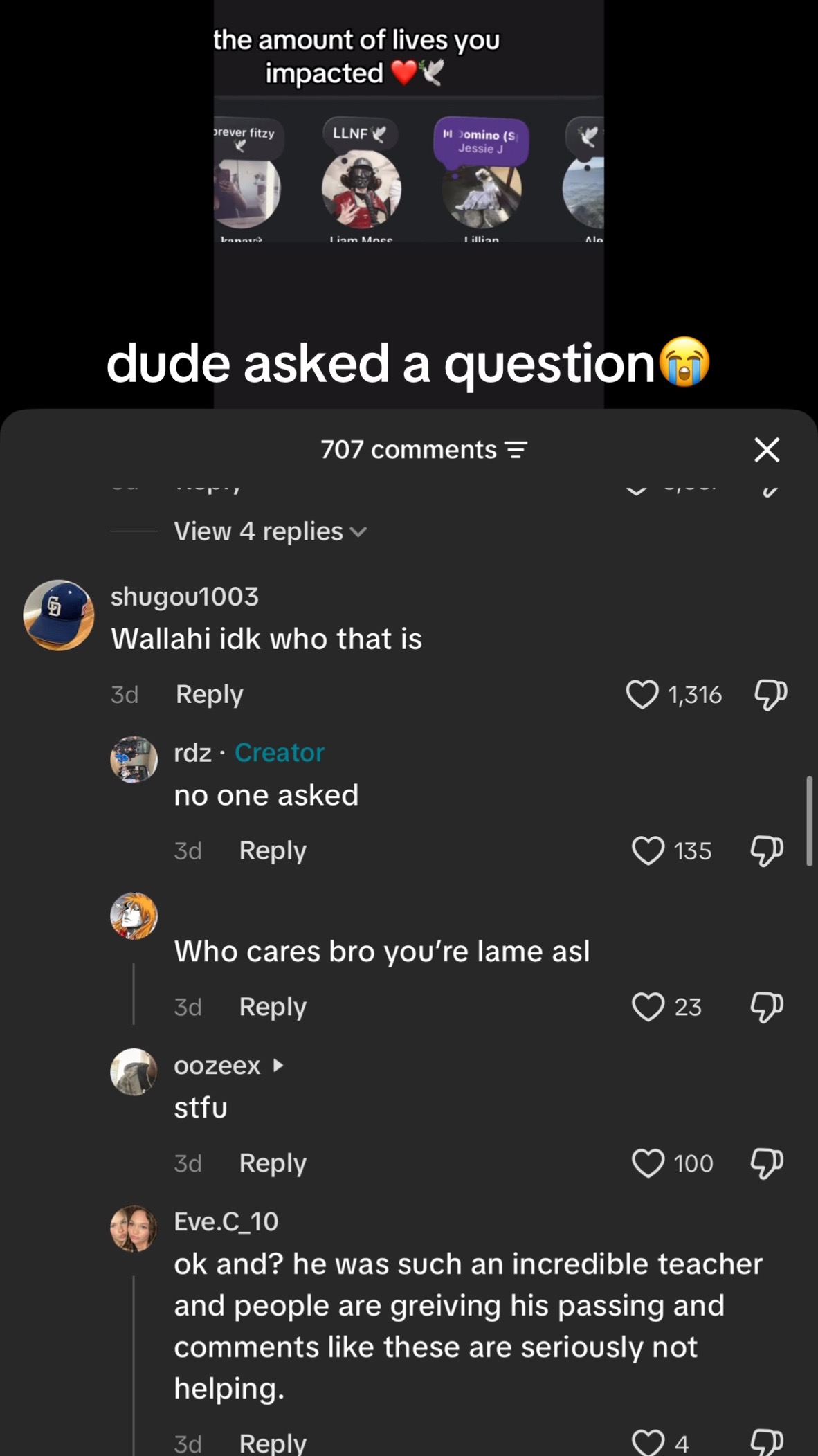Reply to shugou1003's comment
818x1456 pixels.
pyautogui.click(x=210, y=694)
